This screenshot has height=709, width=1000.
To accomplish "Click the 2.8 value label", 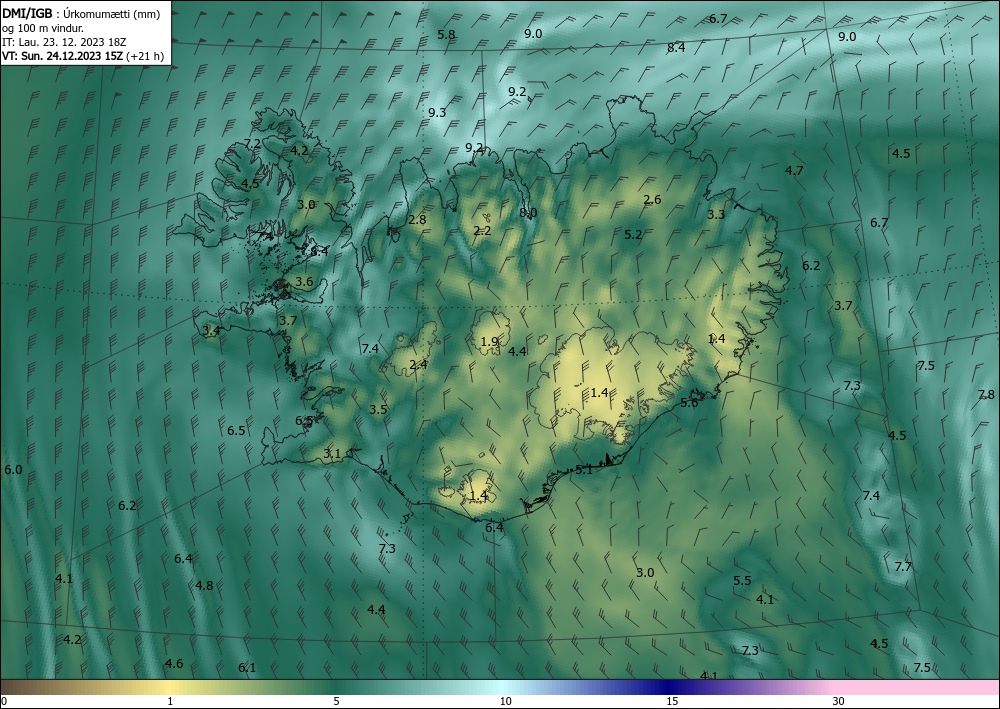I will pos(417,220).
